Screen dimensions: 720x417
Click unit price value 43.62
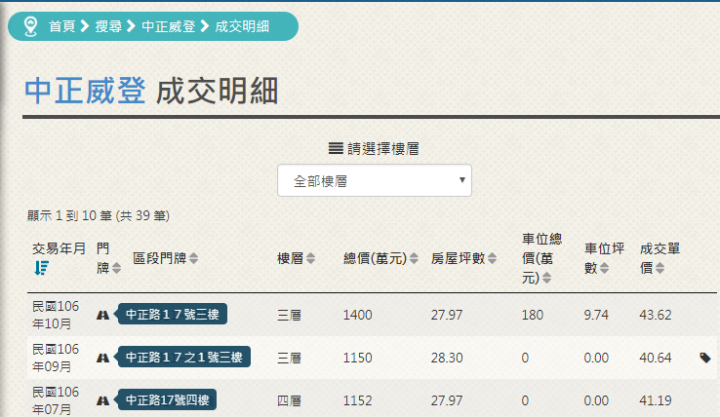[x=655, y=315]
